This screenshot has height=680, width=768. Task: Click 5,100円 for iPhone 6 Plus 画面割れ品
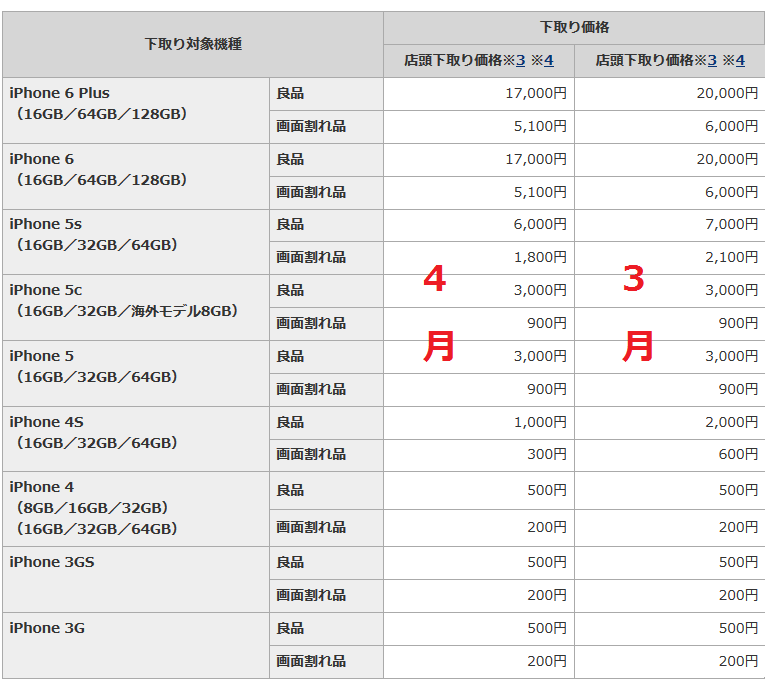coord(540,127)
